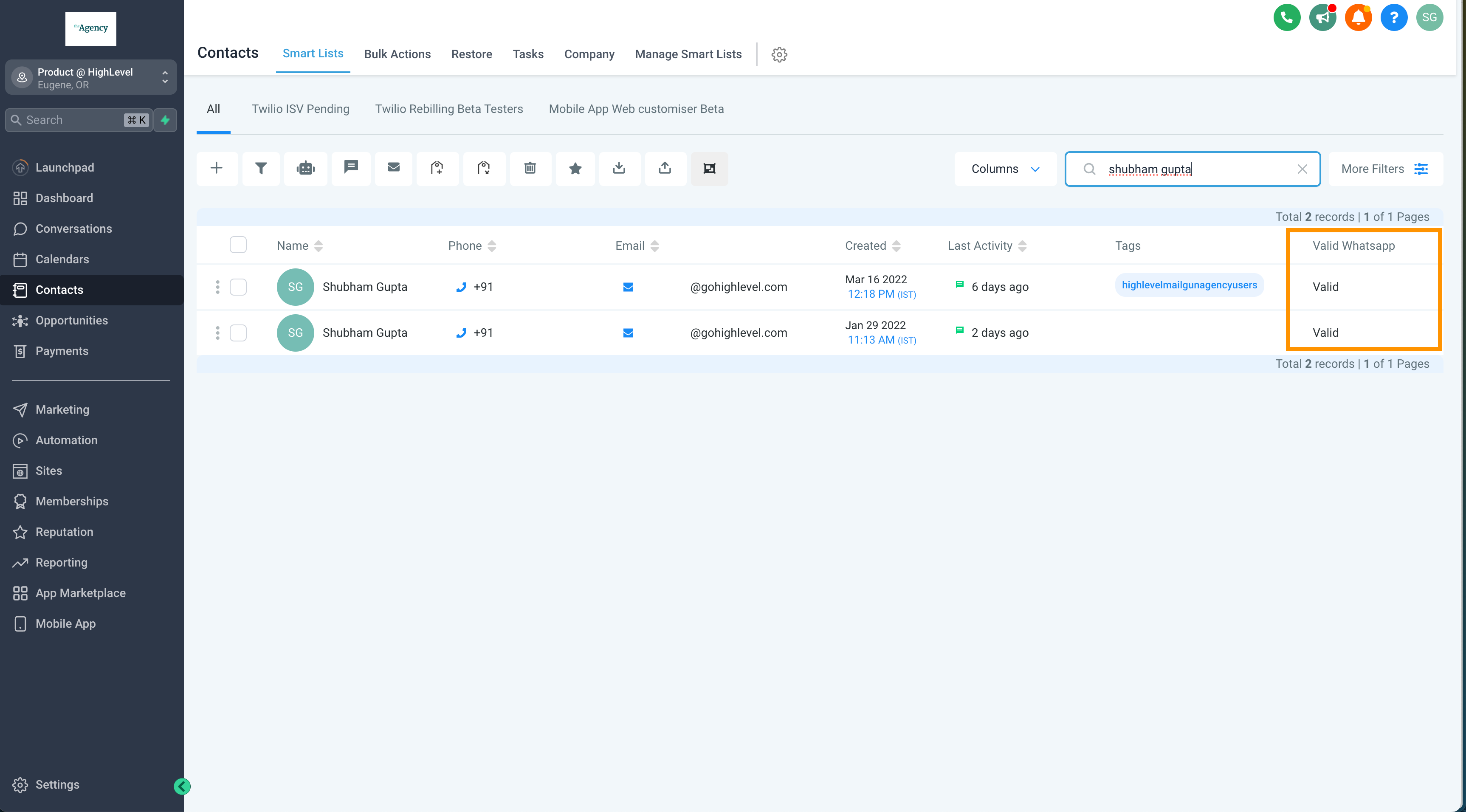Click the sidebar Search box

point(79,120)
